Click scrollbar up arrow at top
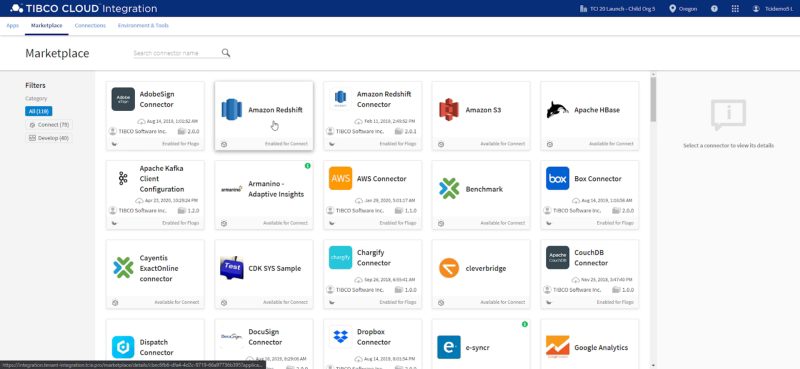 (x=653, y=75)
